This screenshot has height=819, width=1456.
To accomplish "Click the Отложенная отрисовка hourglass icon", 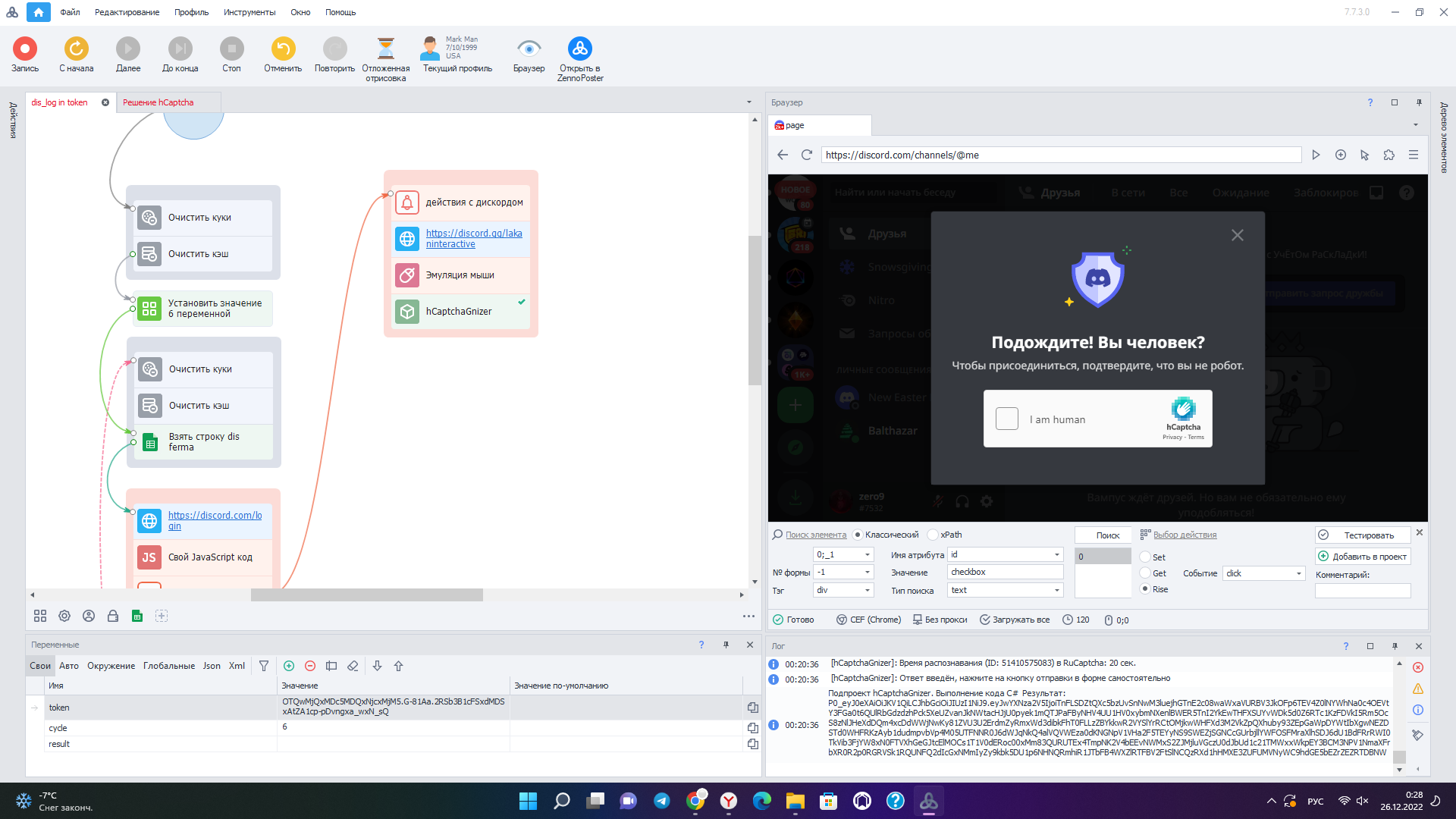I will [386, 49].
